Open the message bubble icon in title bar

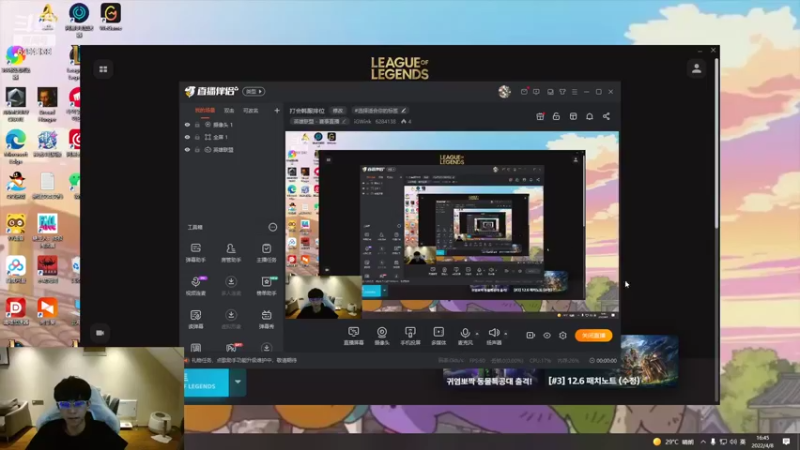pyautogui.click(x=536, y=92)
